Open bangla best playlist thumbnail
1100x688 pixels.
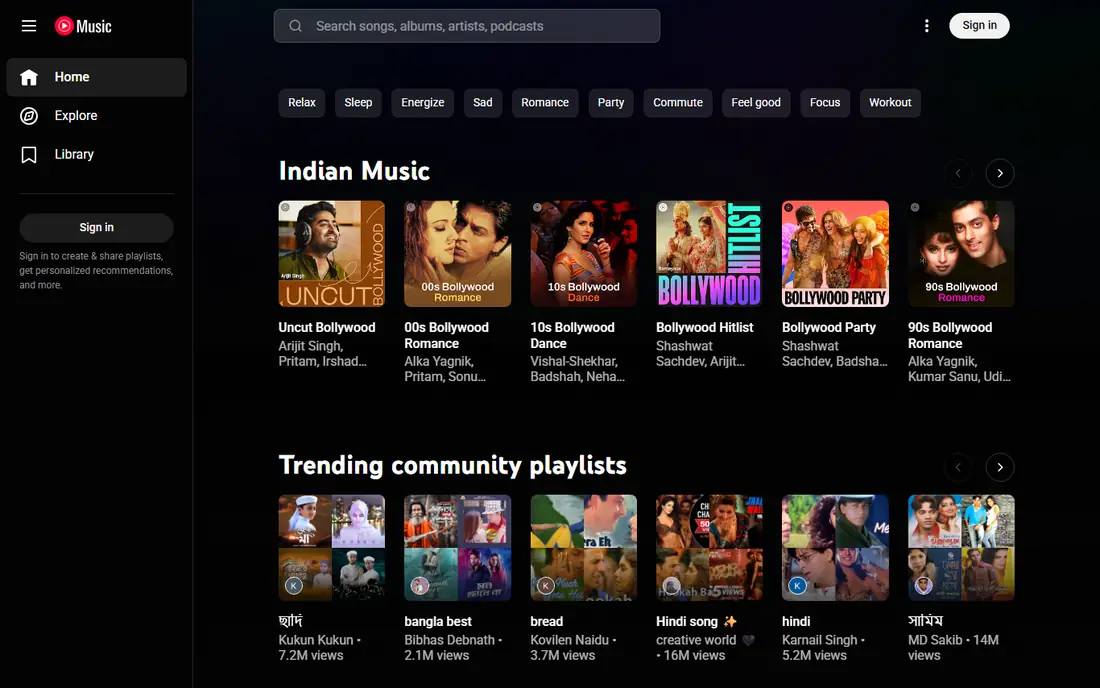click(x=457, y=548)
